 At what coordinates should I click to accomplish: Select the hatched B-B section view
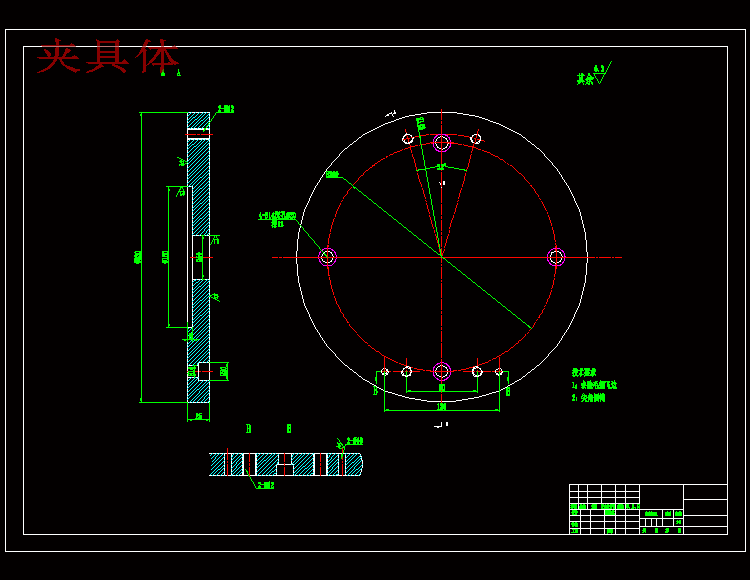[x=286, y=464]
